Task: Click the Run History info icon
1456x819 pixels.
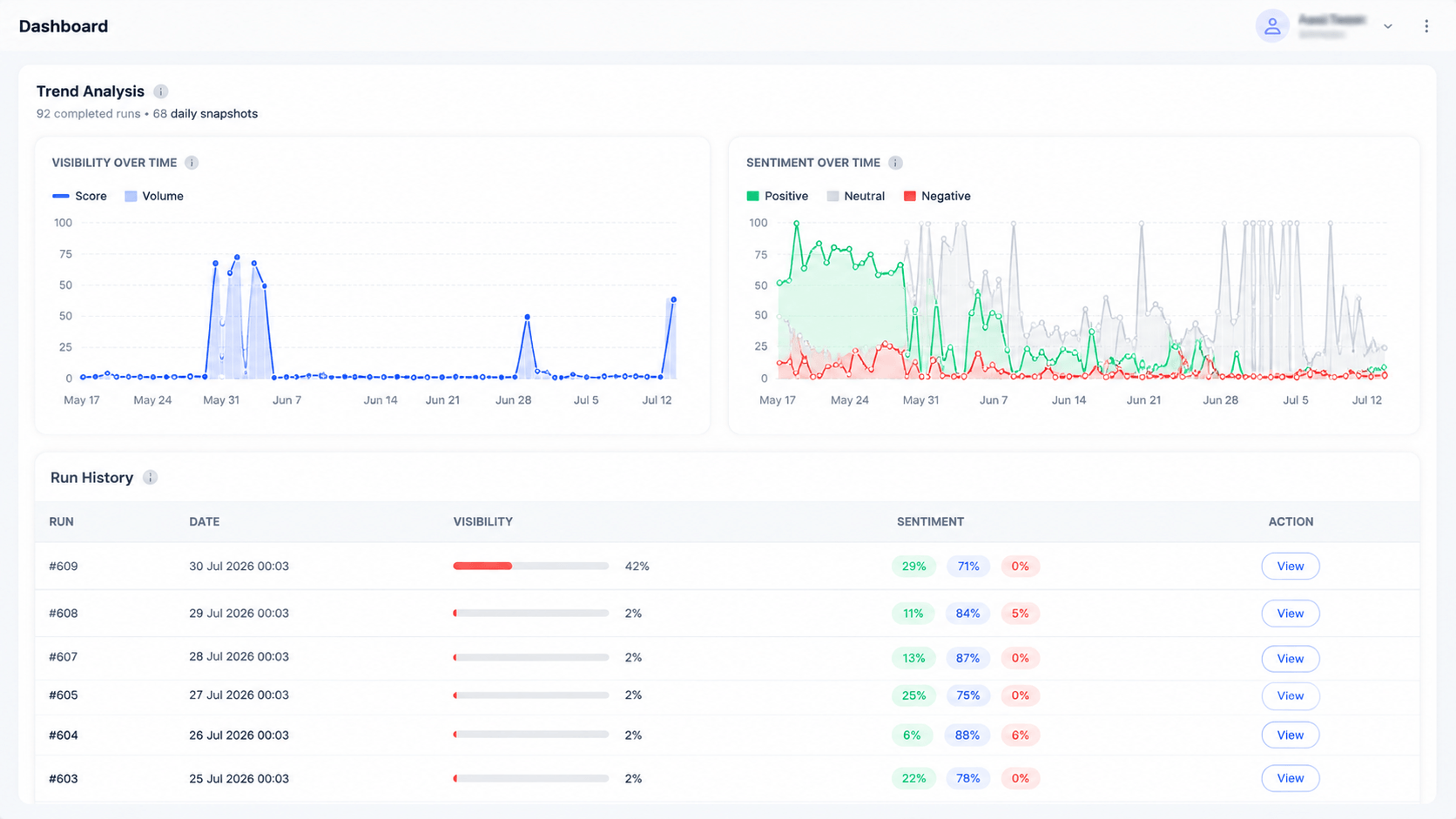Action: pyautogui.click(x=150, y=478)
